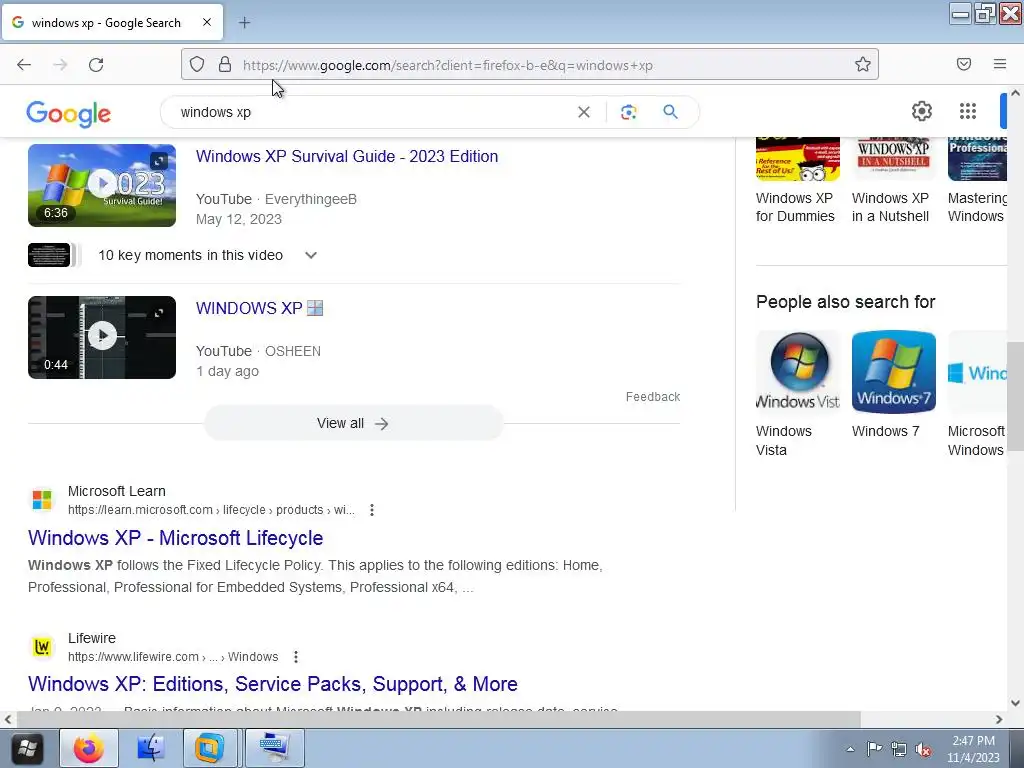Play the WINDOWS XP 0:44 video thumbnail
This screenshot has height=768, width=1024.
coord(102,337)
